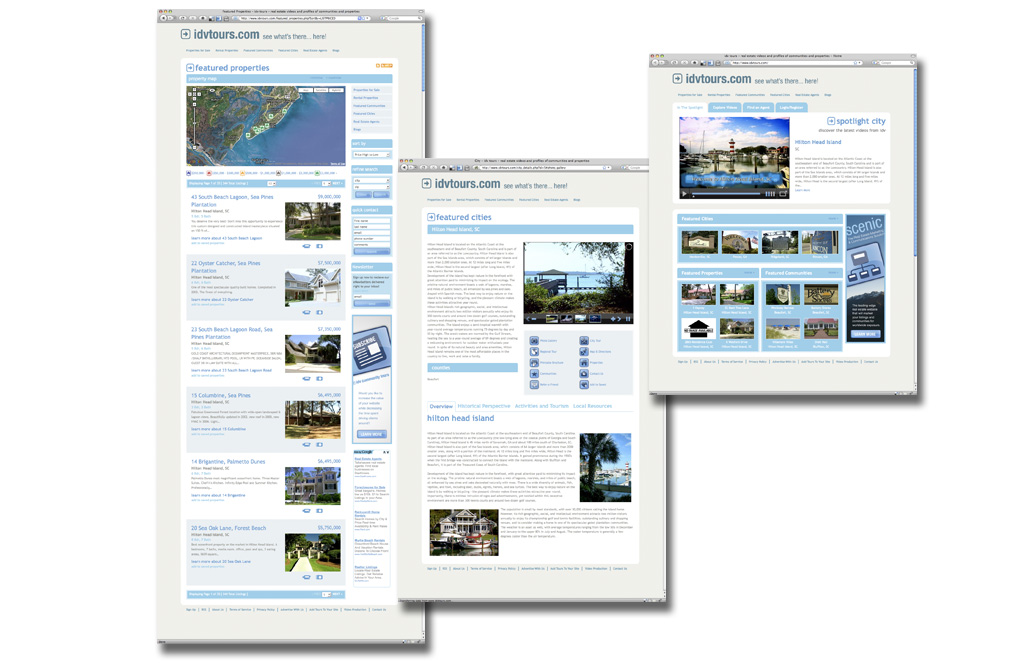Click the 43 South Beach Lagoon house photo
1024x670 pixels.
pos(313,221)
